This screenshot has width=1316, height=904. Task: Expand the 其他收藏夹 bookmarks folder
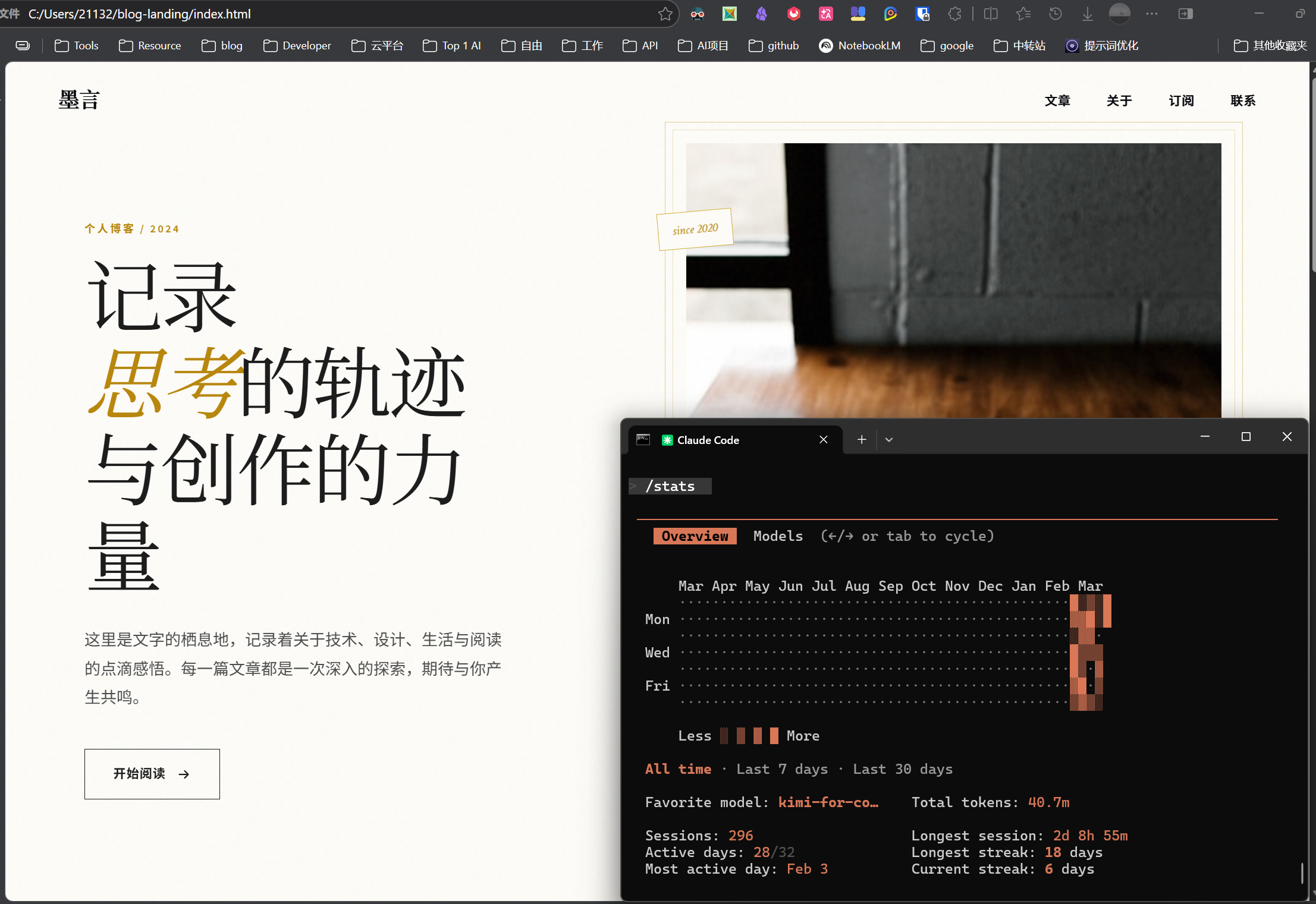[1270, 46]
